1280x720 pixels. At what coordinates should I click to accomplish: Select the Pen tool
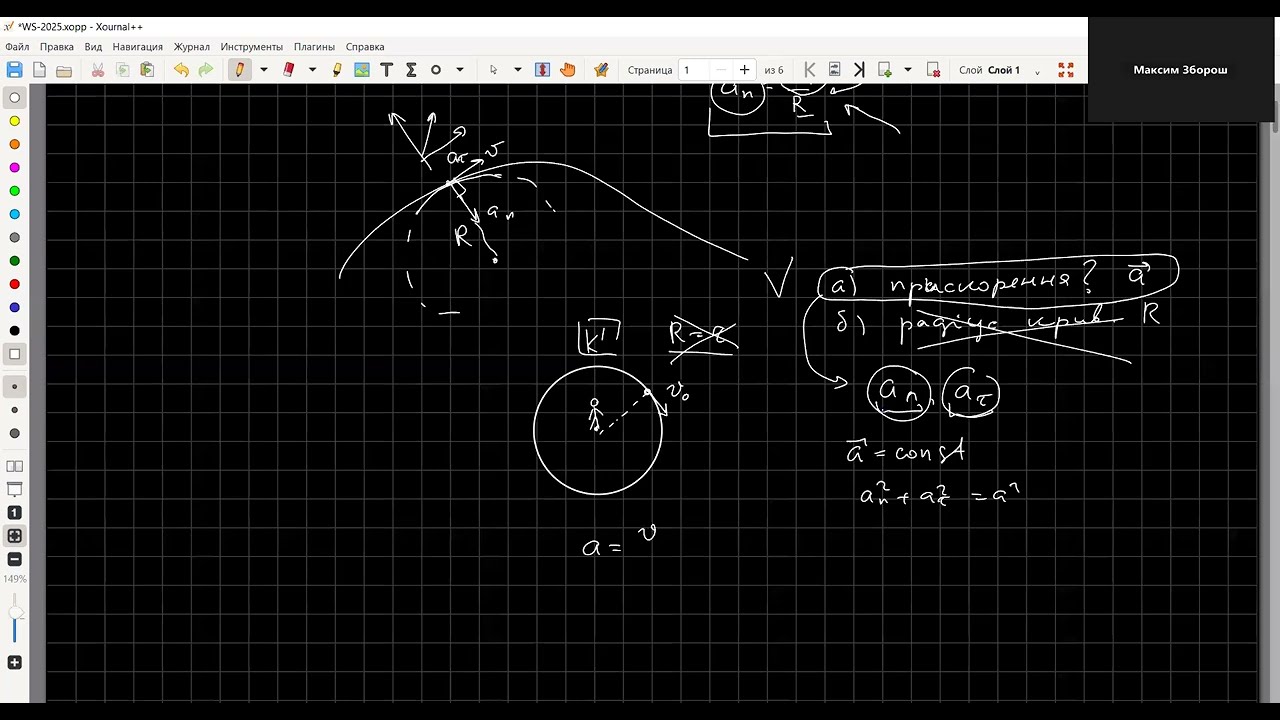click(239, 70)
